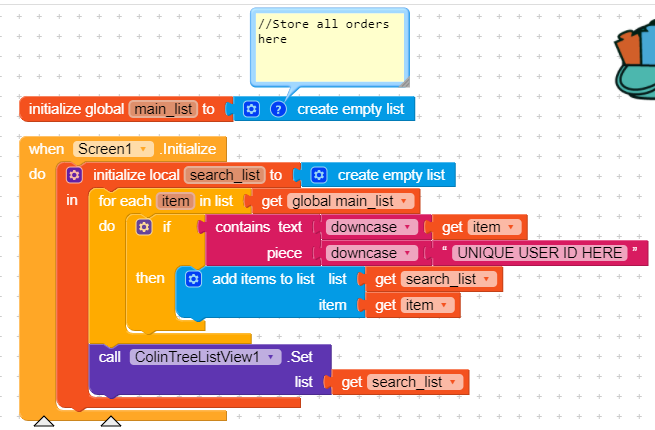
Task: Select the create empty list block after main_list
Action: point(350,109)
